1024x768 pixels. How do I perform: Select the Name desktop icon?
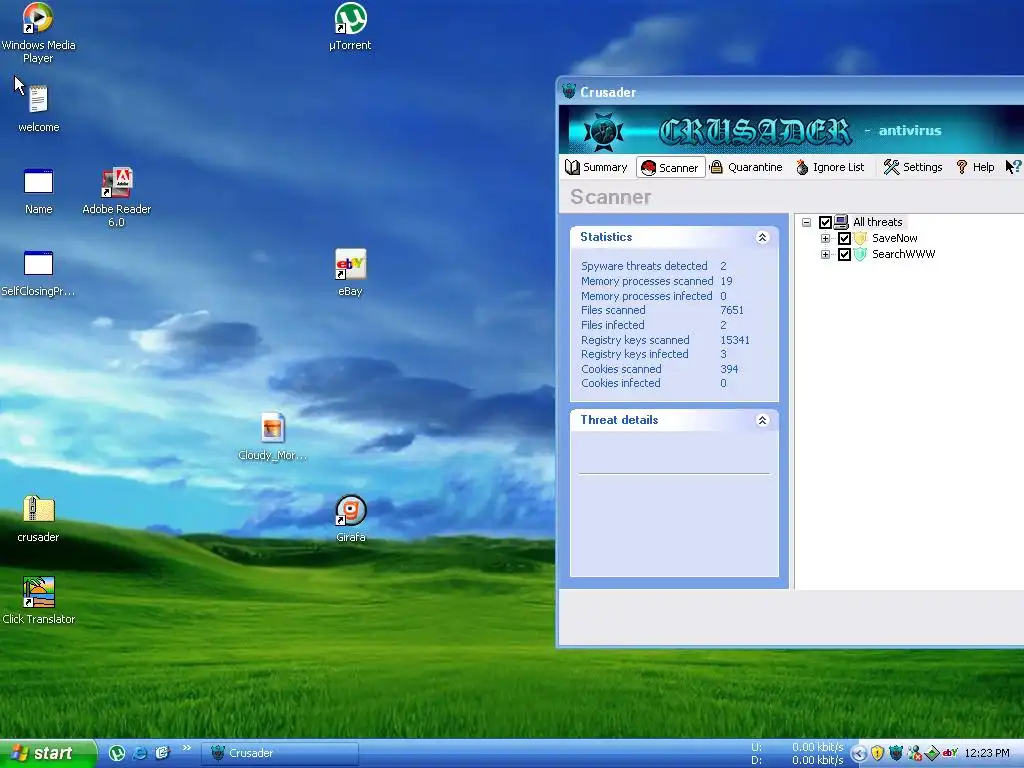coord(39,191)
